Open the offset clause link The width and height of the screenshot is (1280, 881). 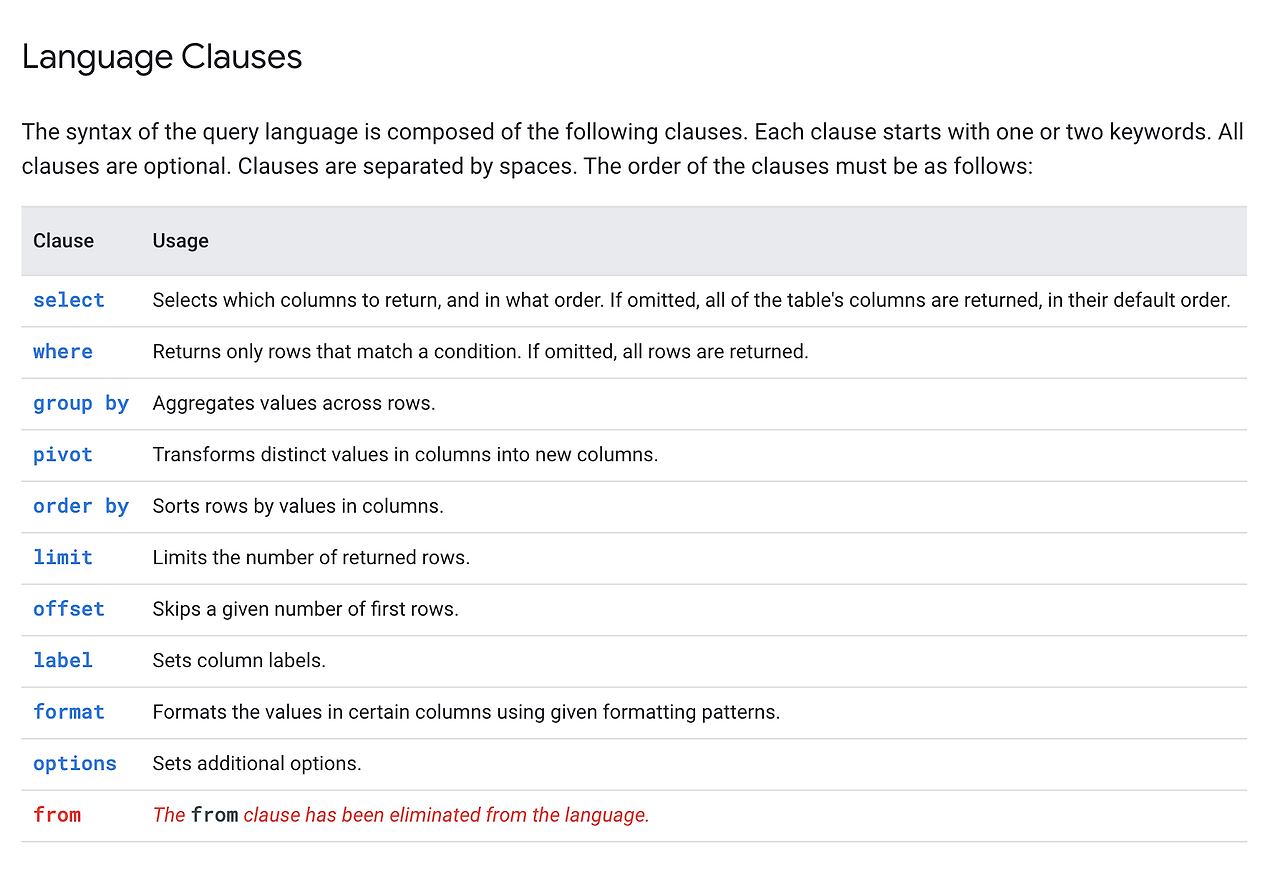(x=68, y=609)
